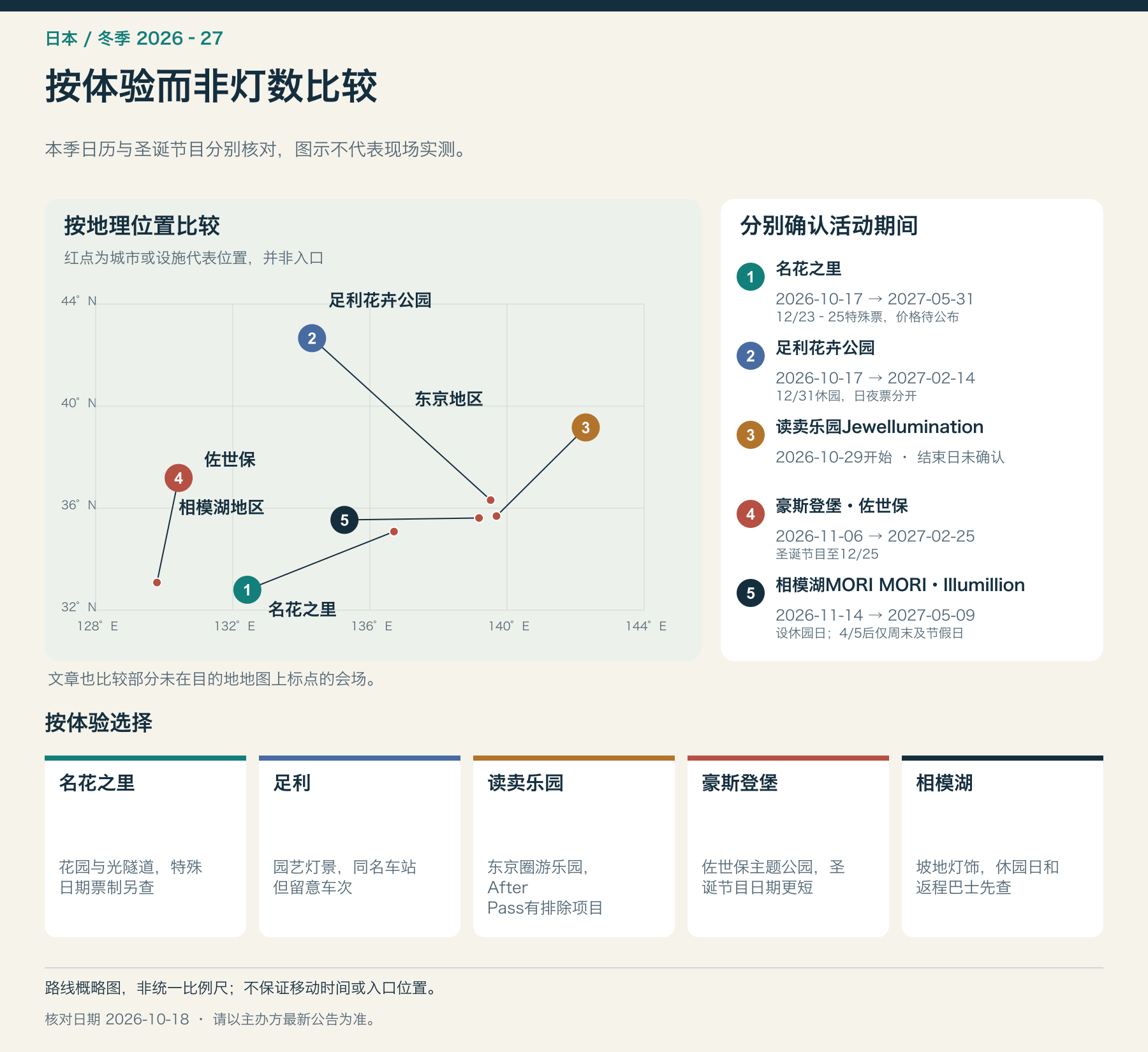Click blue map marker 2 for 足利花卉公园
The width and height of the screenshot is (1148, 1052).
tap(312, 338)
